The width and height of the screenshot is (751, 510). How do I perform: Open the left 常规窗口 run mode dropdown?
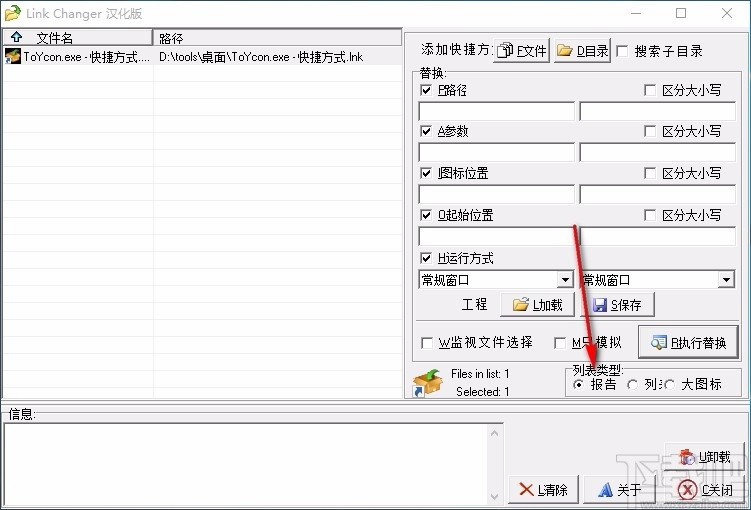[566, 280]
